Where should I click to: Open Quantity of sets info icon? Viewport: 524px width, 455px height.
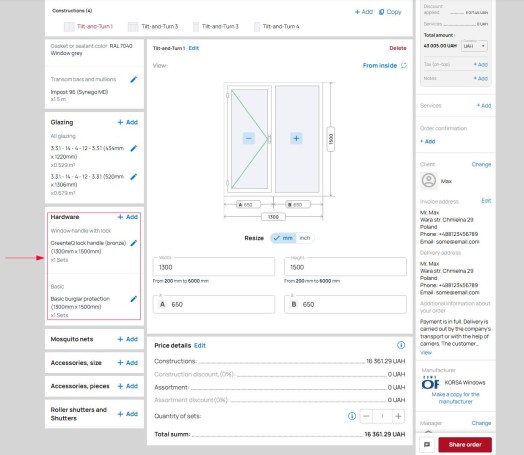tap(352, 416)
